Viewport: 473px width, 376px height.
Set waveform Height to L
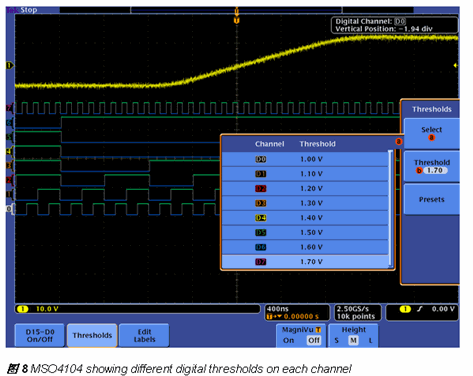pyautogui.click(x=370, y=340)
